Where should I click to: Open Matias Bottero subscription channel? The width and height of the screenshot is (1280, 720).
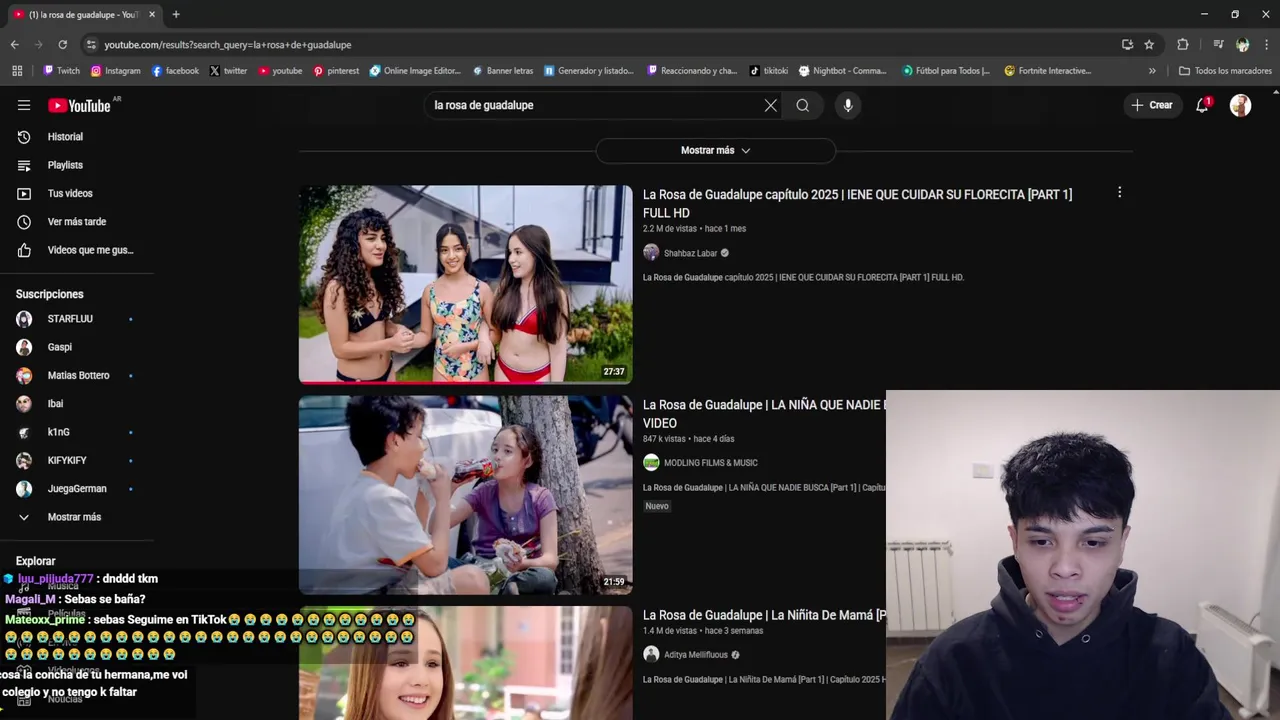coord(78,375)
